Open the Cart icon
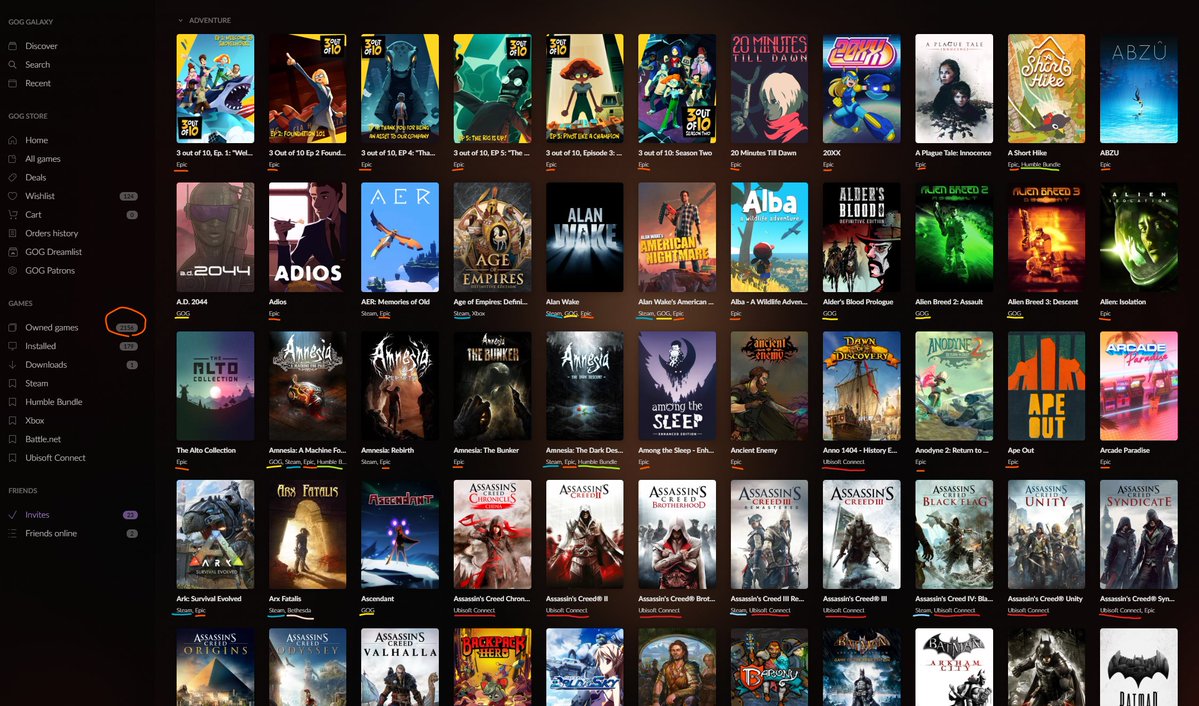 [12, 214]
